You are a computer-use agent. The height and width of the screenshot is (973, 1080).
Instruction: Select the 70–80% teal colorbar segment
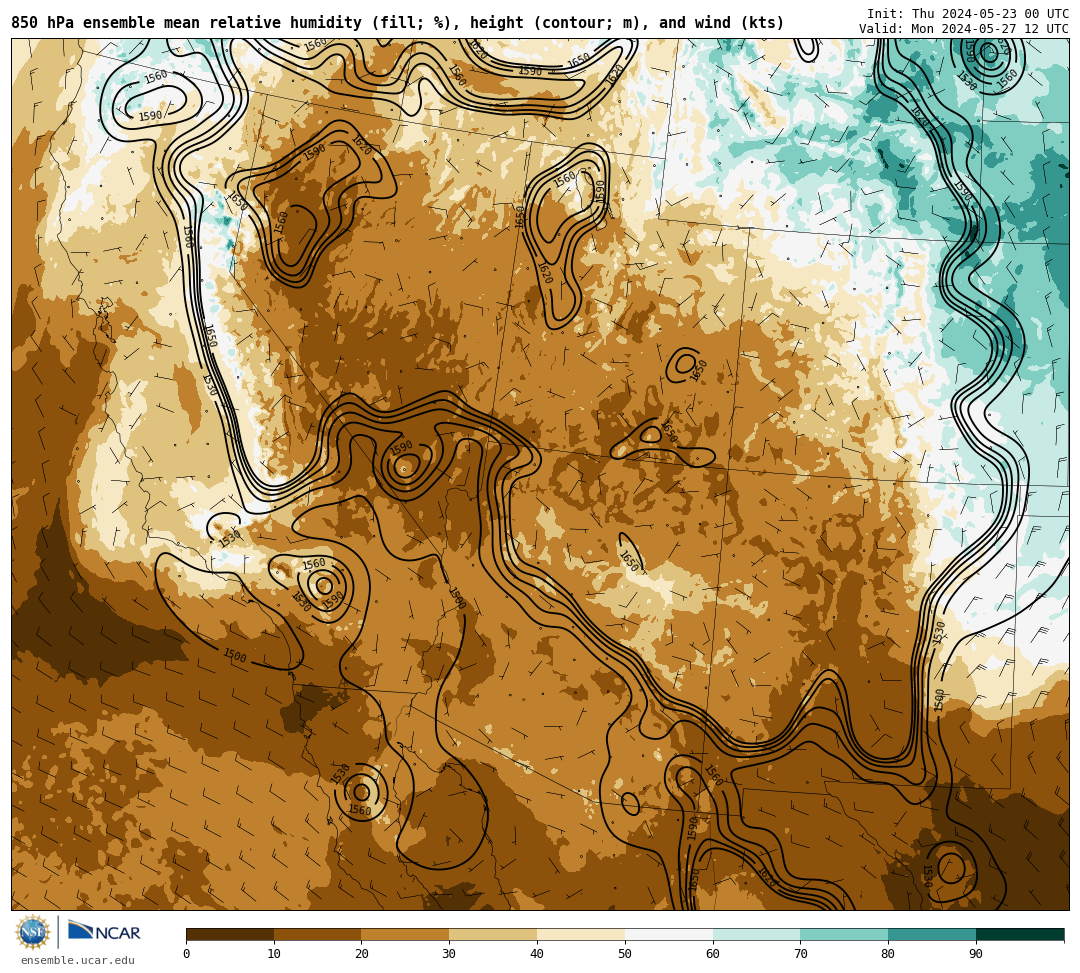(x=844, y=934)
